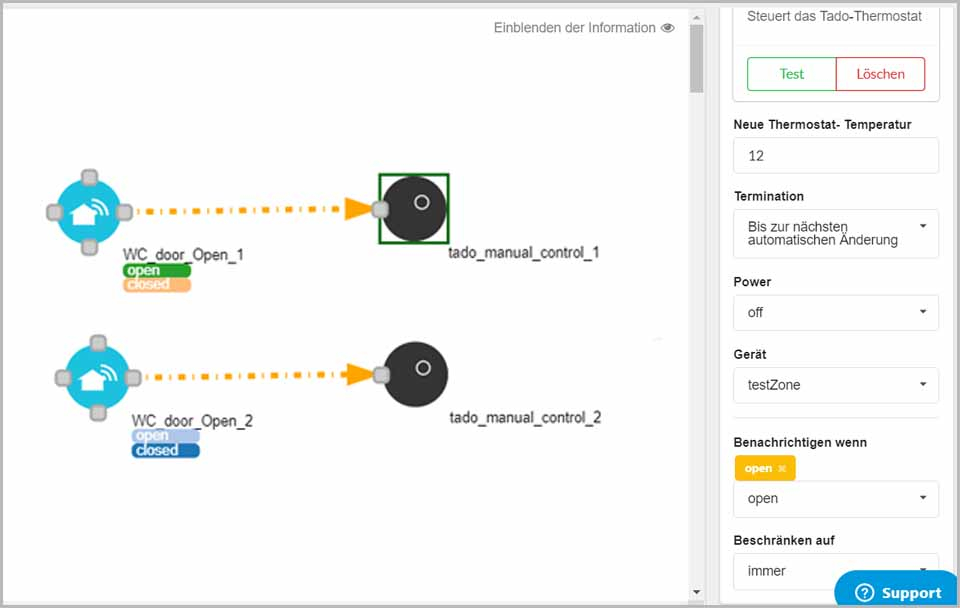
Task: Click left connector of WC_door_Open_1 node
Action: 54,212
